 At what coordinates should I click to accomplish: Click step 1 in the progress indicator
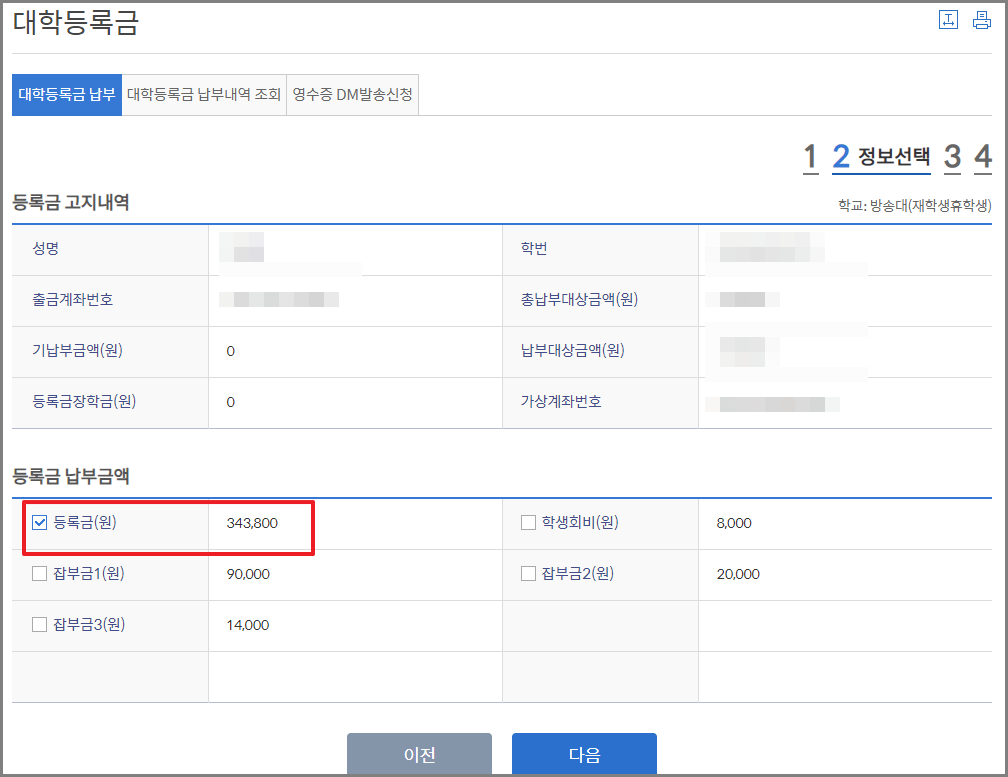click(x=810, y=156)
